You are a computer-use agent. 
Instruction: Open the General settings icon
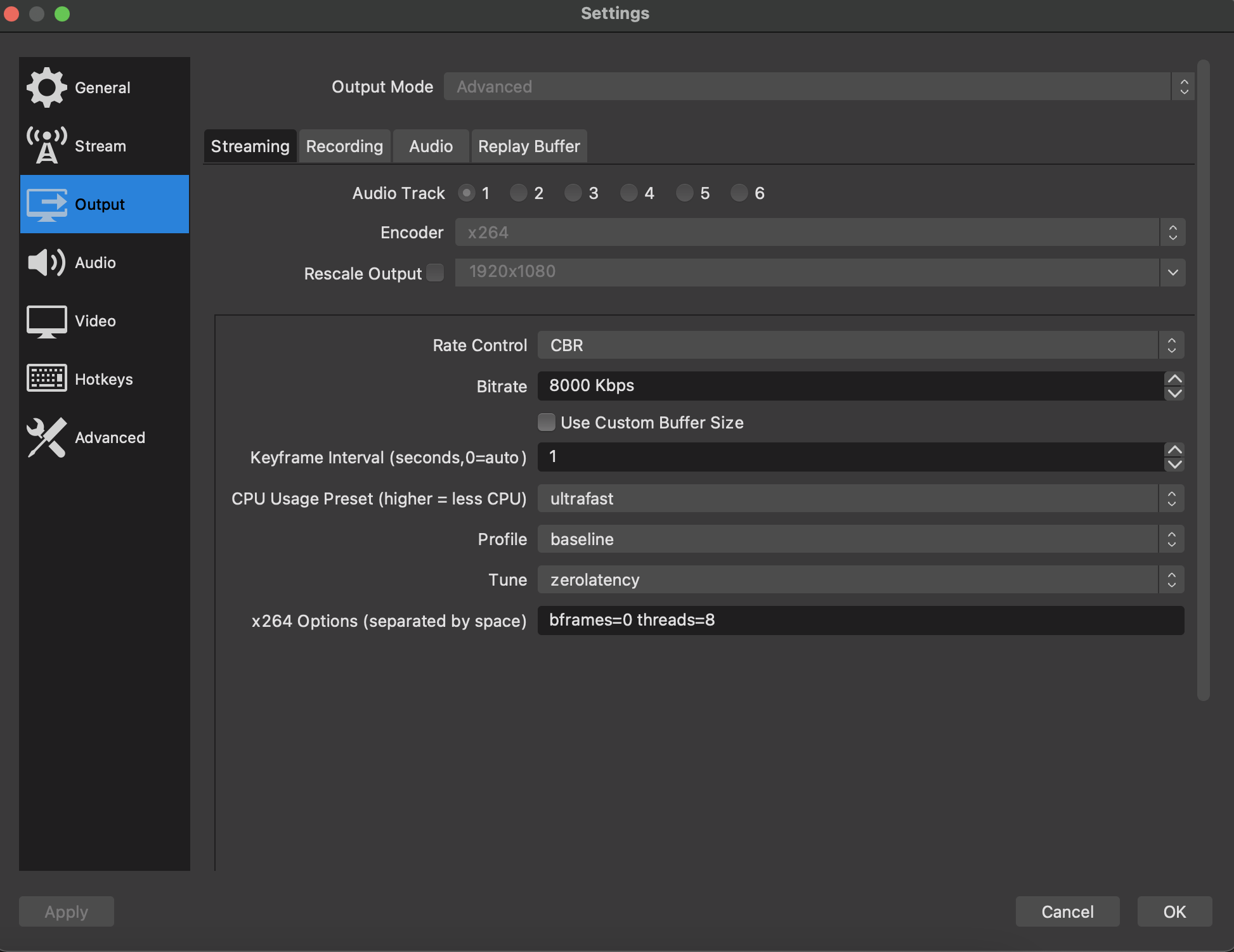[x=46, y=87]
